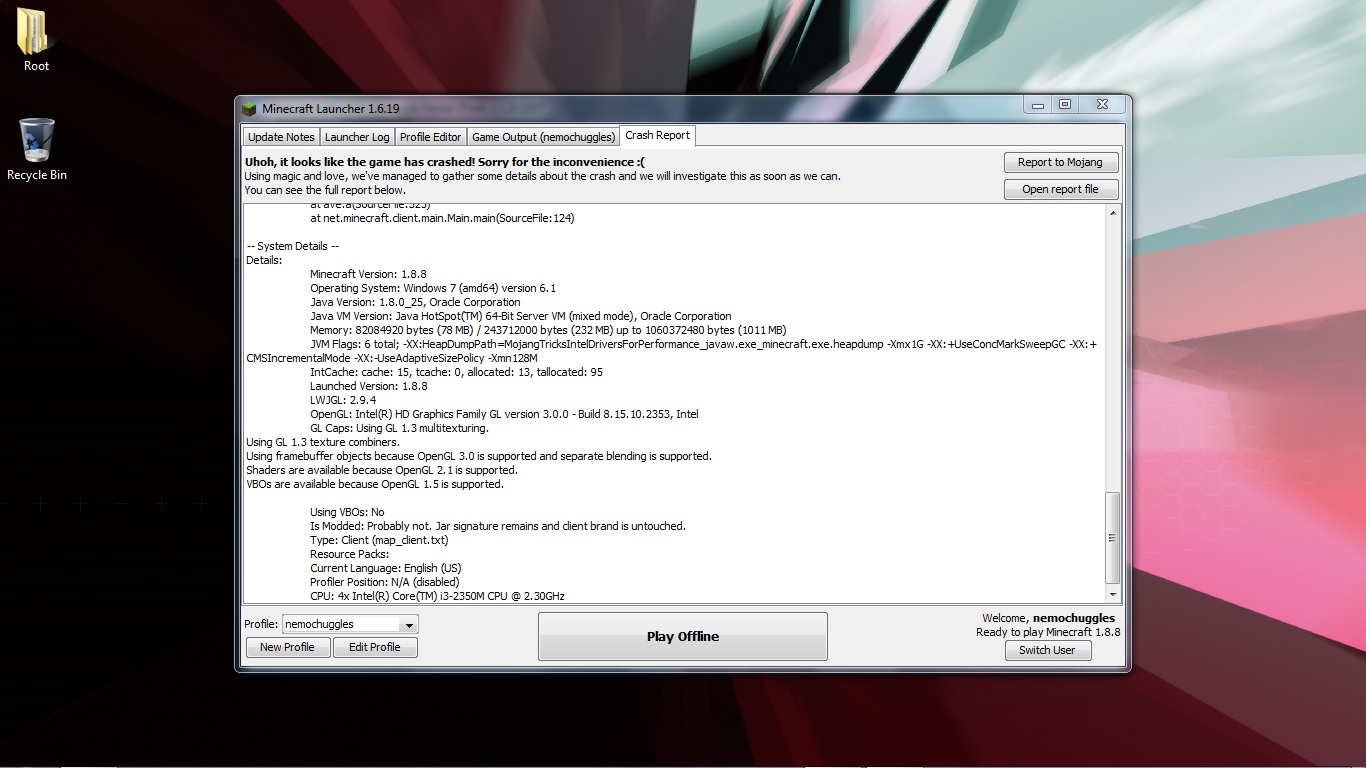Viewport: 1366px width, 768px height.
Task: Click the 'Using magic and love' description line
Action: coord(543,176)
